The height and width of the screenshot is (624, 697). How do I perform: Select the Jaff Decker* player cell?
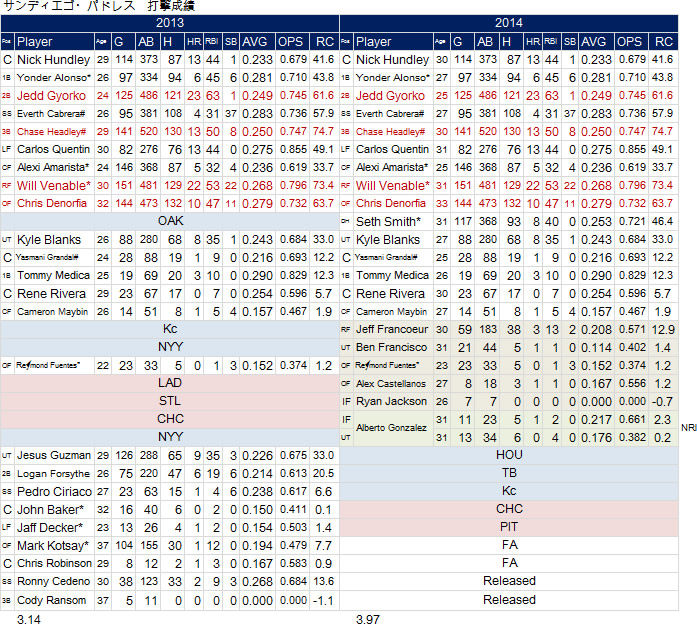54,528
